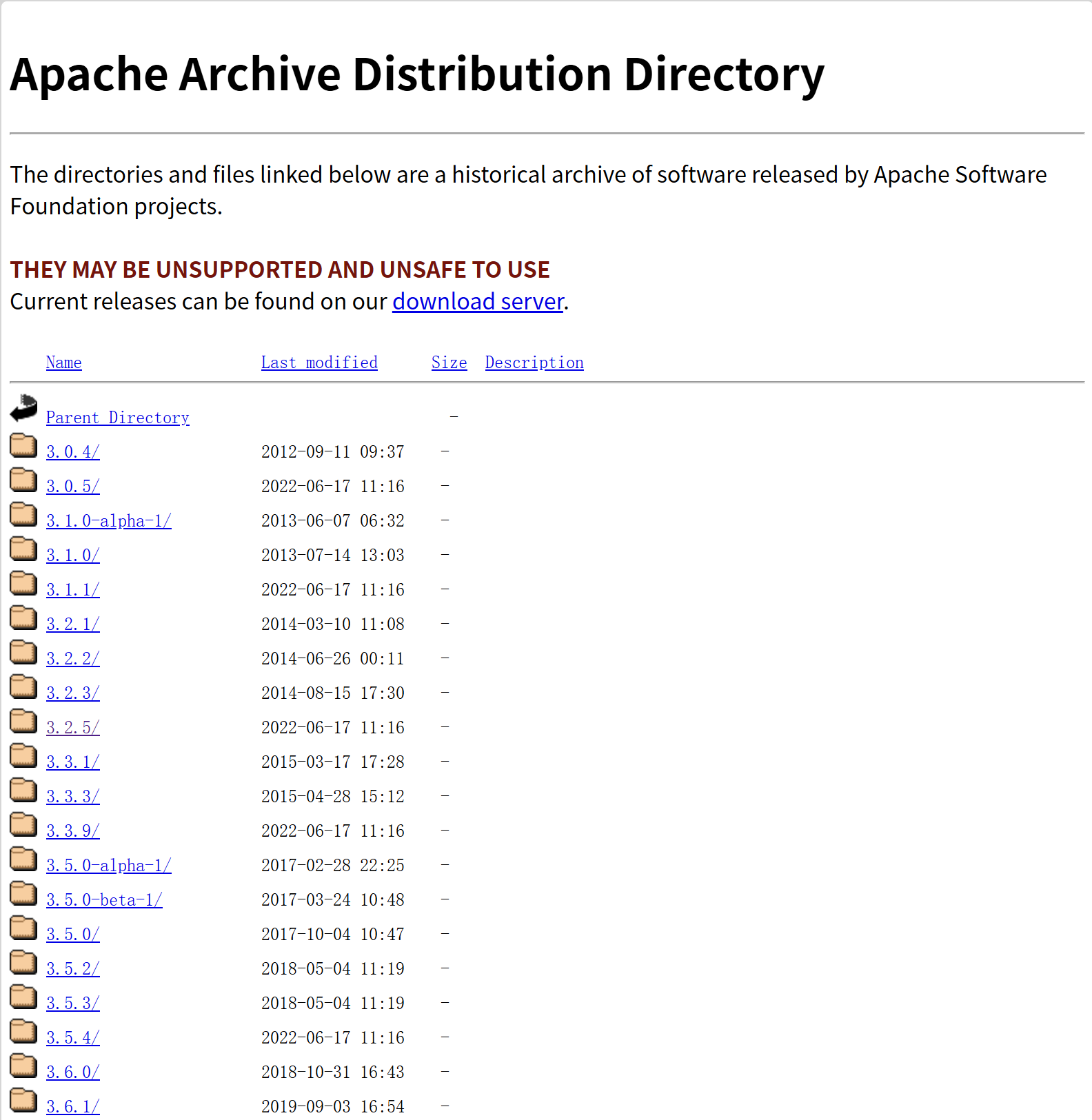Click folder icon beside 3.1.0/

(x=23, y=549)
